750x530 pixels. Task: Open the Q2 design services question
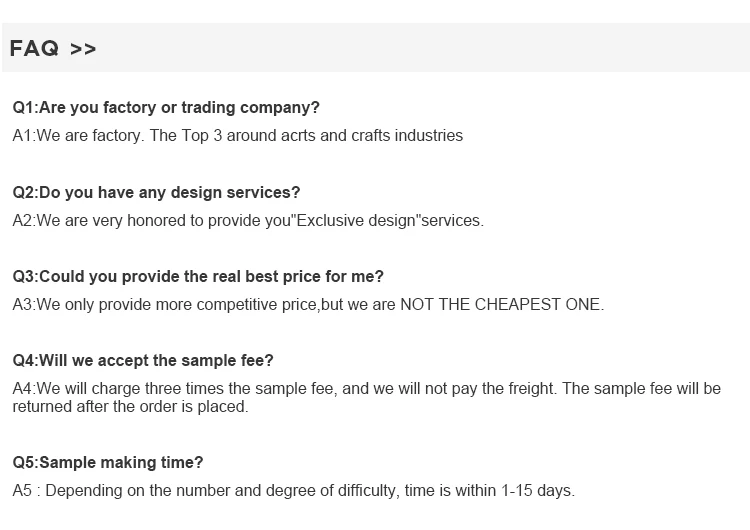tap(156, 192)
